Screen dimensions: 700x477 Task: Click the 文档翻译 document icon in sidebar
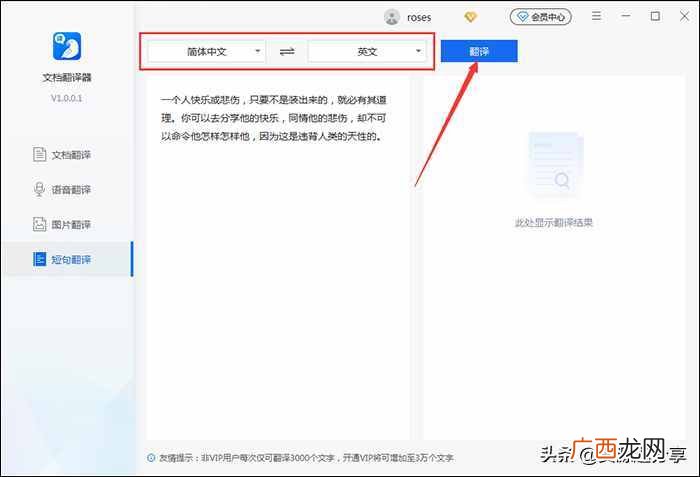coord(39,155)
